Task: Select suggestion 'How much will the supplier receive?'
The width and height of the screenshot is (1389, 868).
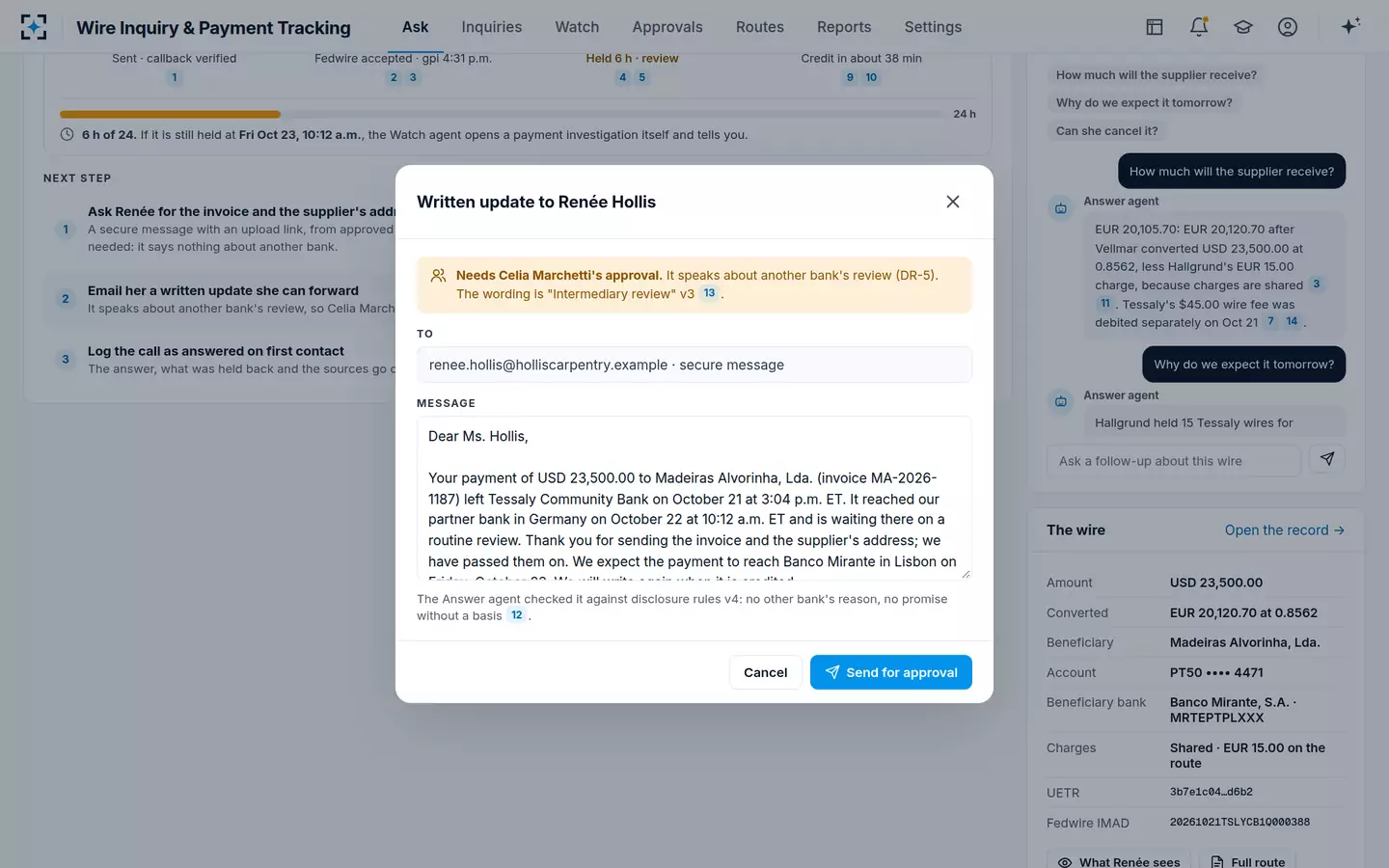Action: coord(1157,74)
